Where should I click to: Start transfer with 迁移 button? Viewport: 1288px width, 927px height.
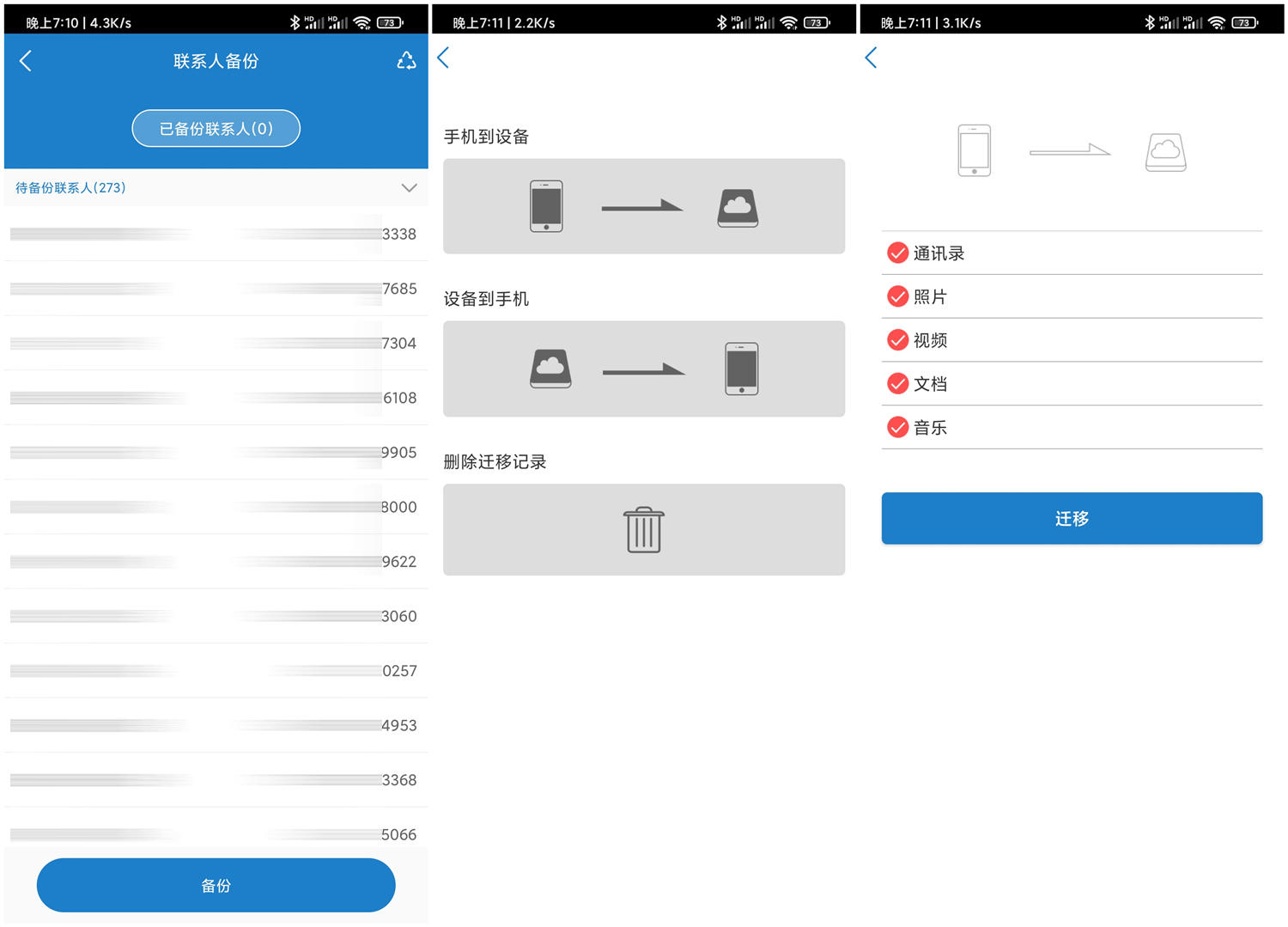[x=1072, y=518]
